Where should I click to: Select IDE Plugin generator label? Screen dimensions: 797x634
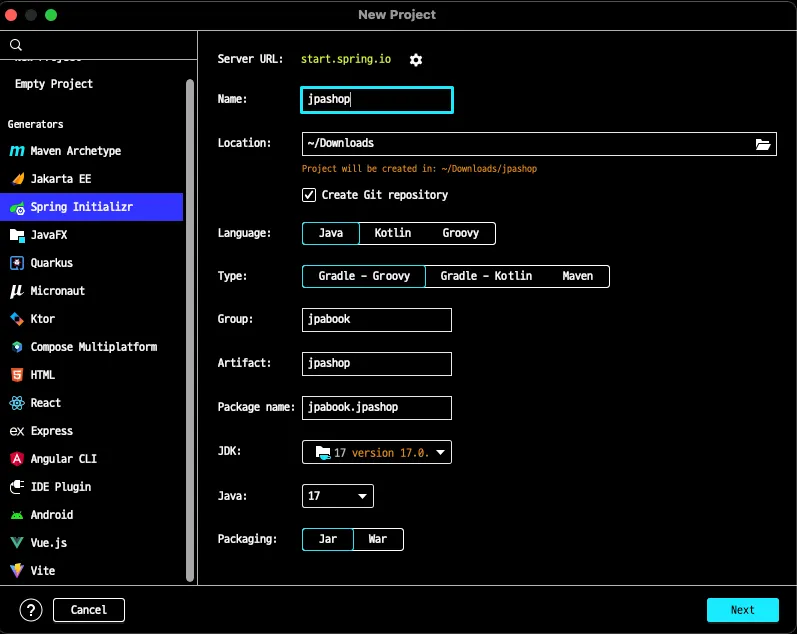coord(61,487)
